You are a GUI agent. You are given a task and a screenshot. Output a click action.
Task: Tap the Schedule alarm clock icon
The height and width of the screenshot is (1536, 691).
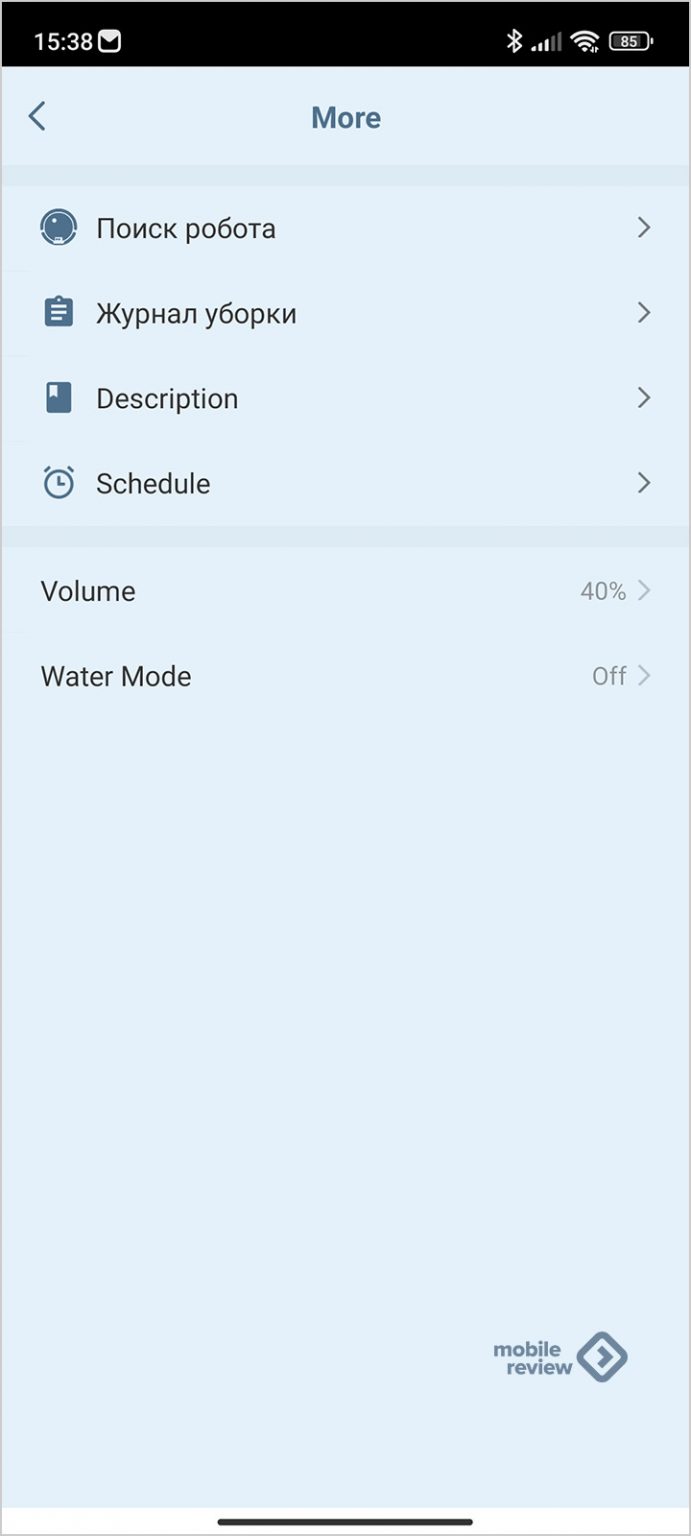point(59,483)
